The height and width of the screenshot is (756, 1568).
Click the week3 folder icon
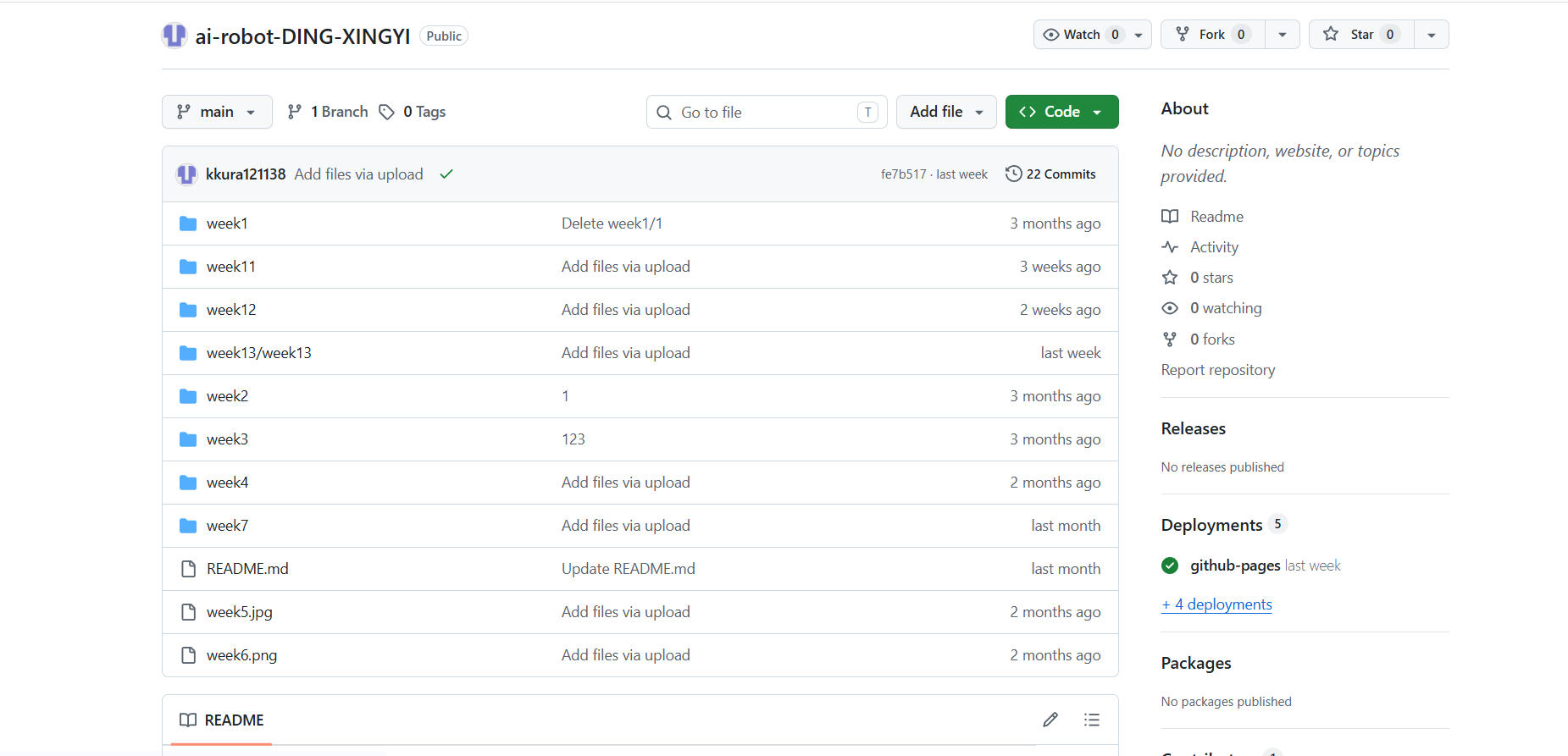tap(188, 439)
